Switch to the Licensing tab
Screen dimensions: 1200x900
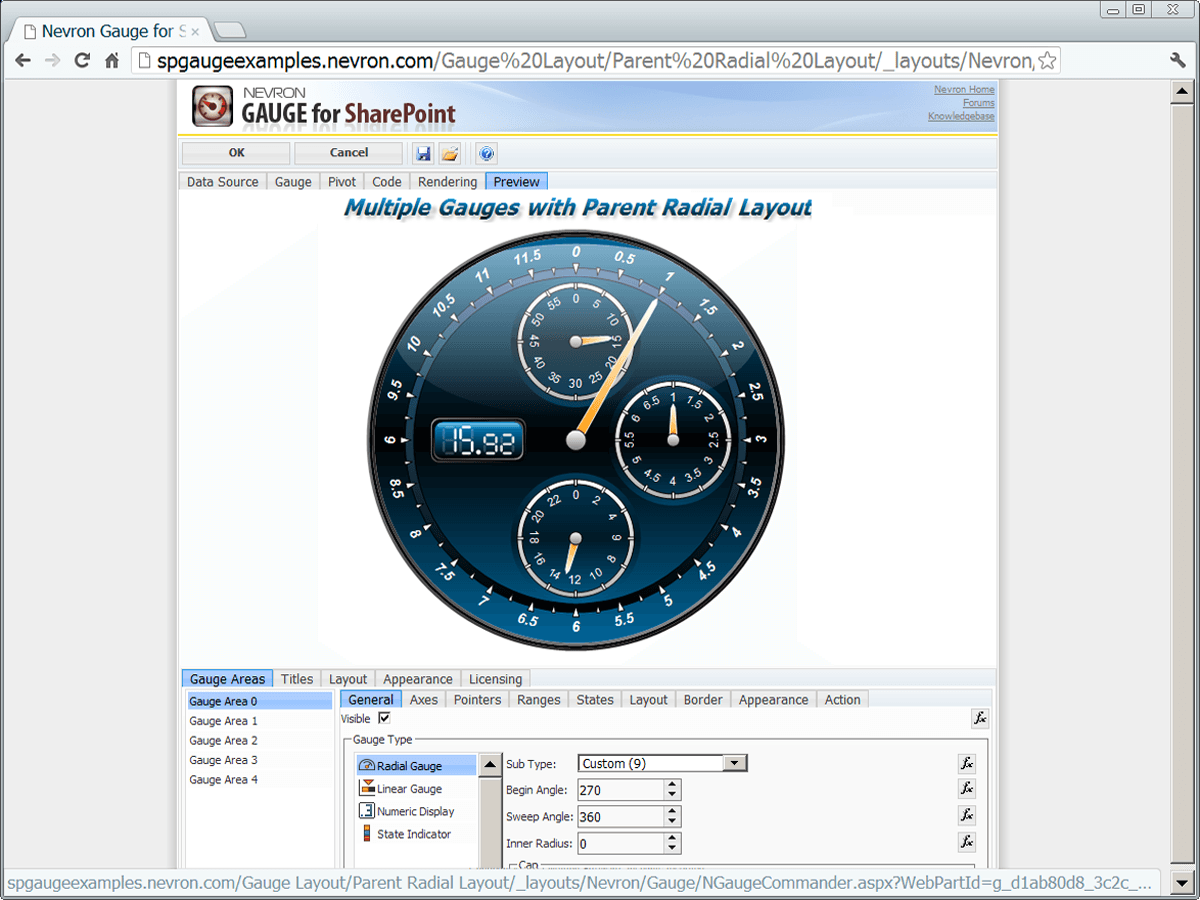pyautogui.click(x=496, y=679)
